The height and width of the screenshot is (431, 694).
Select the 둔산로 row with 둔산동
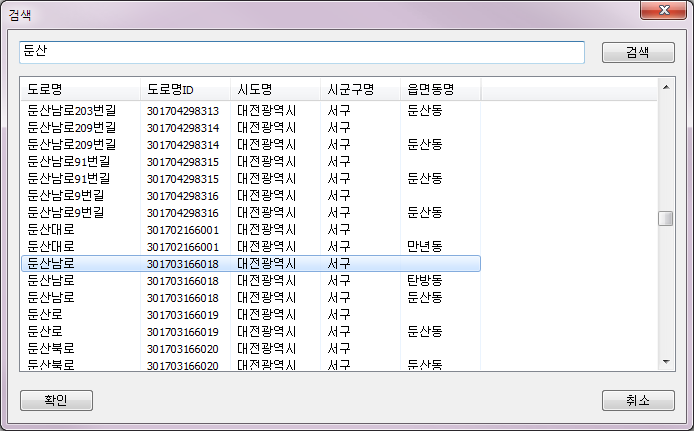[250, 331]
